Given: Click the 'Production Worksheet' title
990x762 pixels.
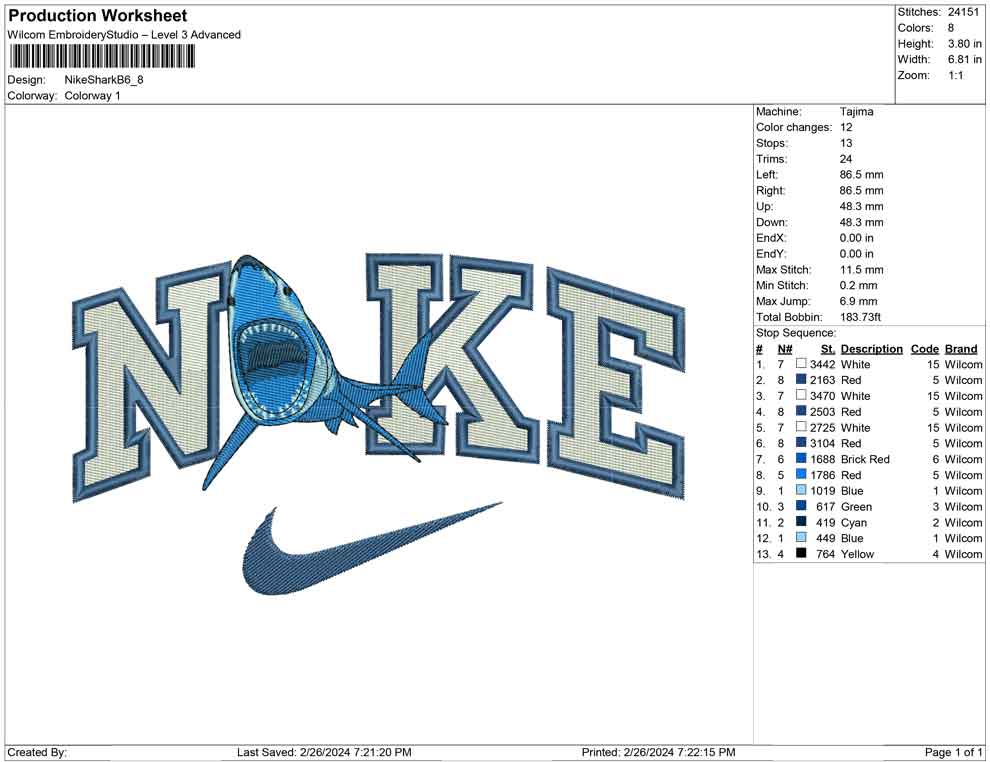Looking at the screenshot, I should (98, 16).
